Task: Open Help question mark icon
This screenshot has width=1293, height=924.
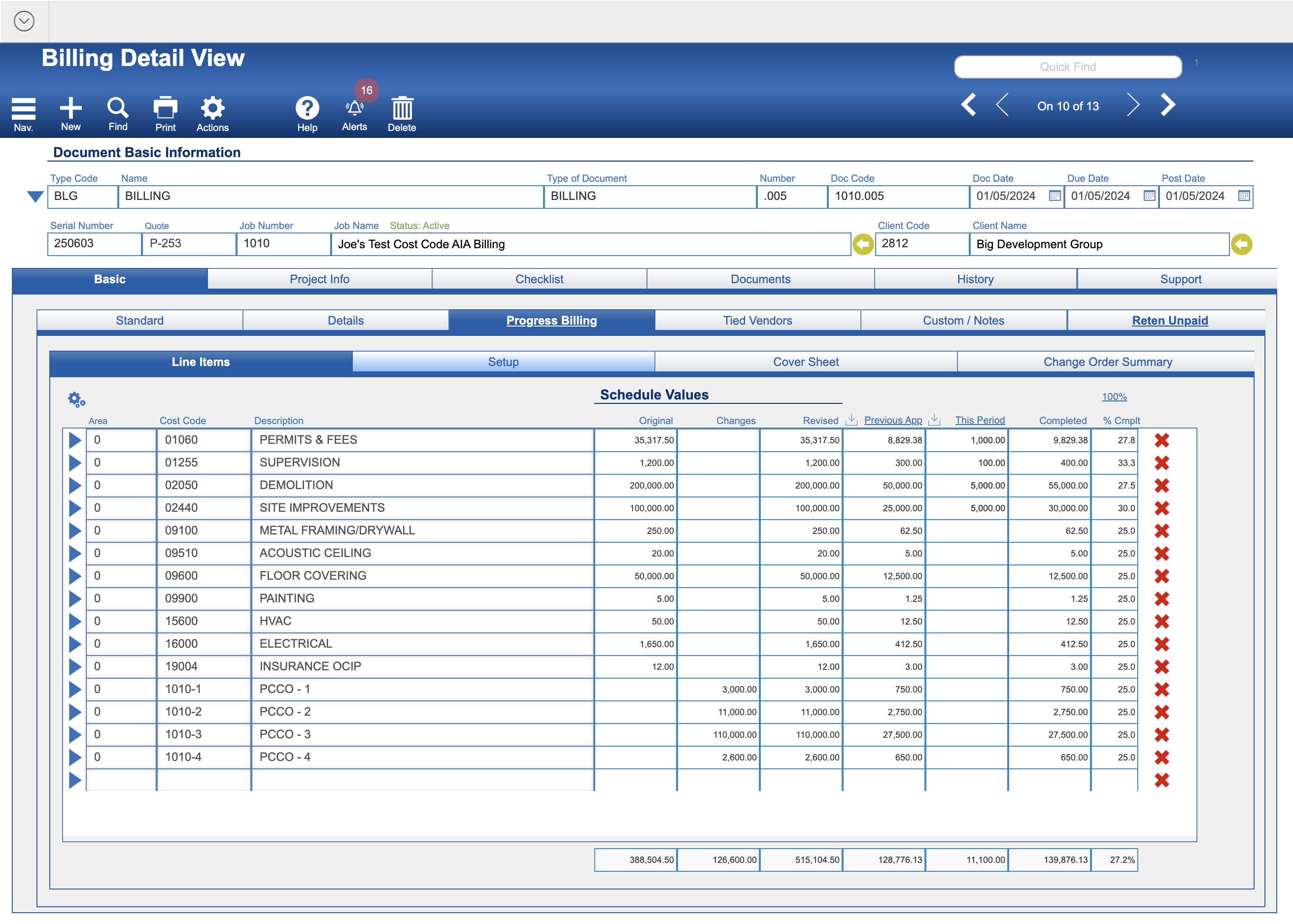Action: click(307, 114)
